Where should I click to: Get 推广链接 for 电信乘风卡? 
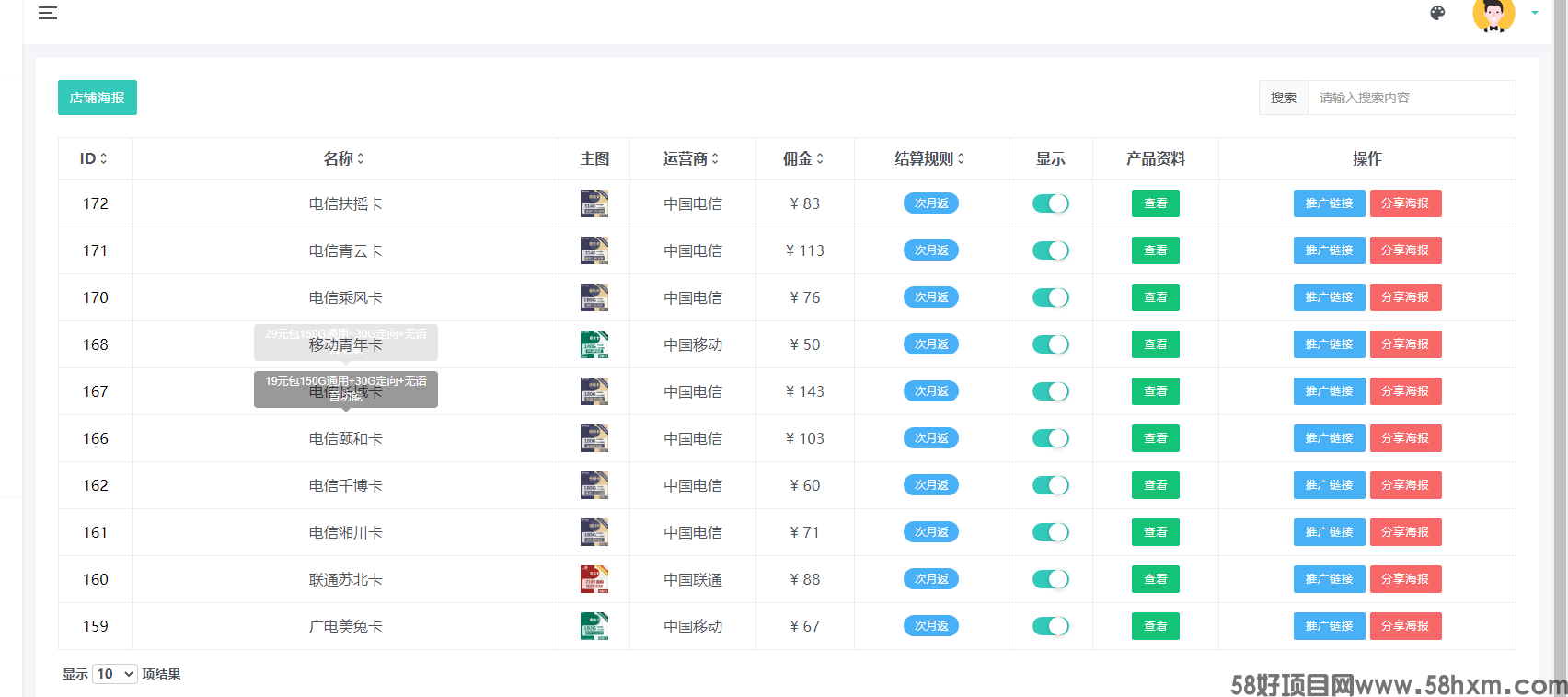coord(1330,297)
